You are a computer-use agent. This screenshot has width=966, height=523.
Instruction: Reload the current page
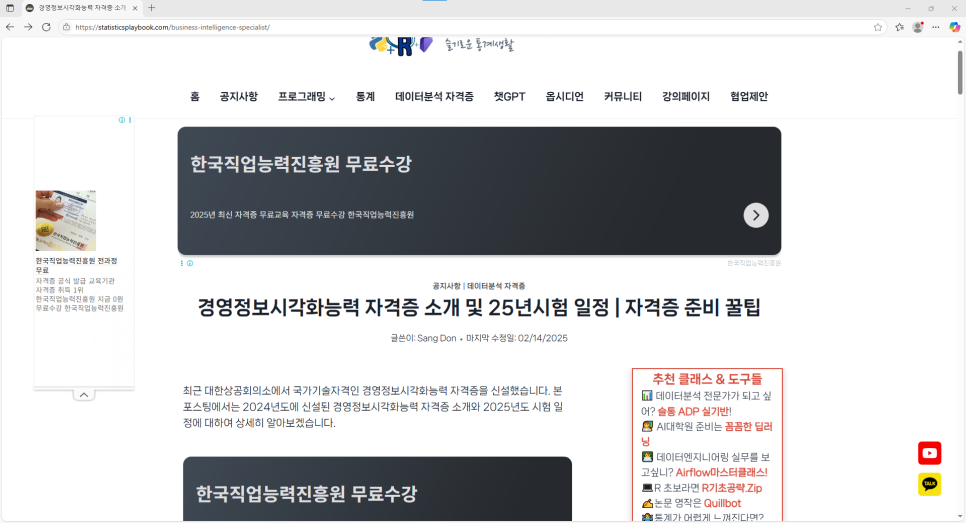pos(46,27)
